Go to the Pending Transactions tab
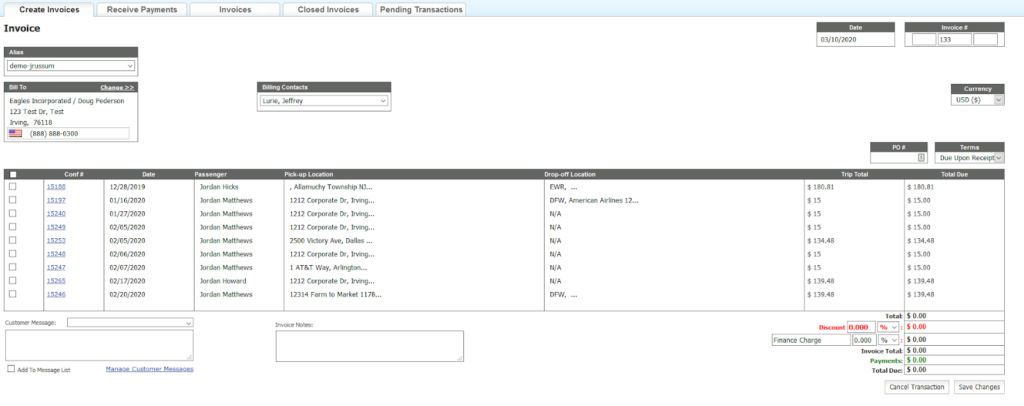This screenshot has height=406, width=1024. [420, 10]
